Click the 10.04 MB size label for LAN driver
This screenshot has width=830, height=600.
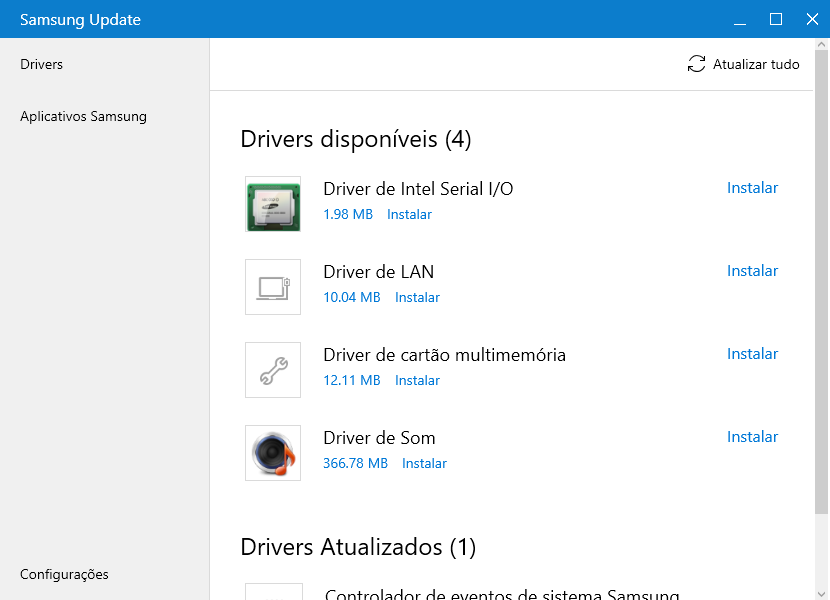[350, 297]
